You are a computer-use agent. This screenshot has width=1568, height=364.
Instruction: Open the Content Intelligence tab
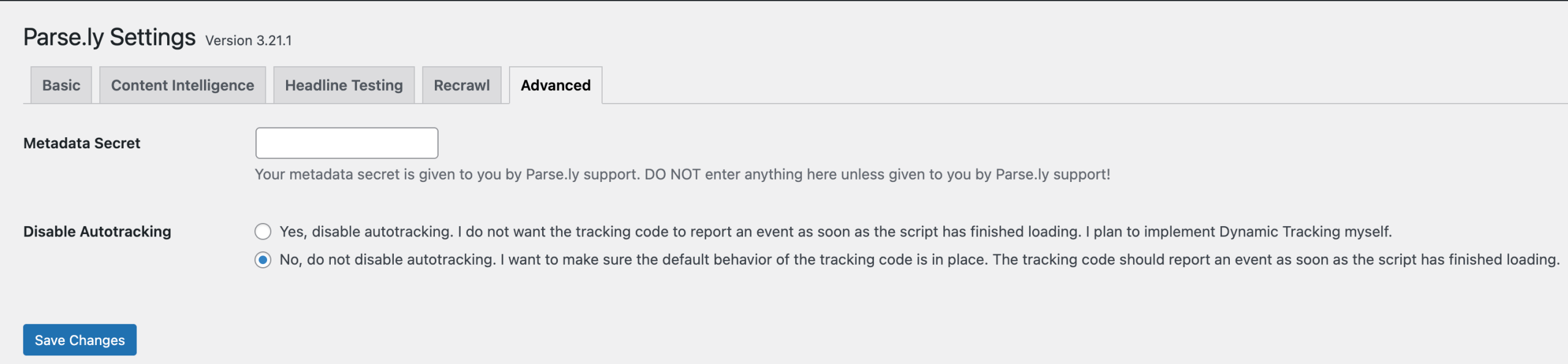pos(183,85)
